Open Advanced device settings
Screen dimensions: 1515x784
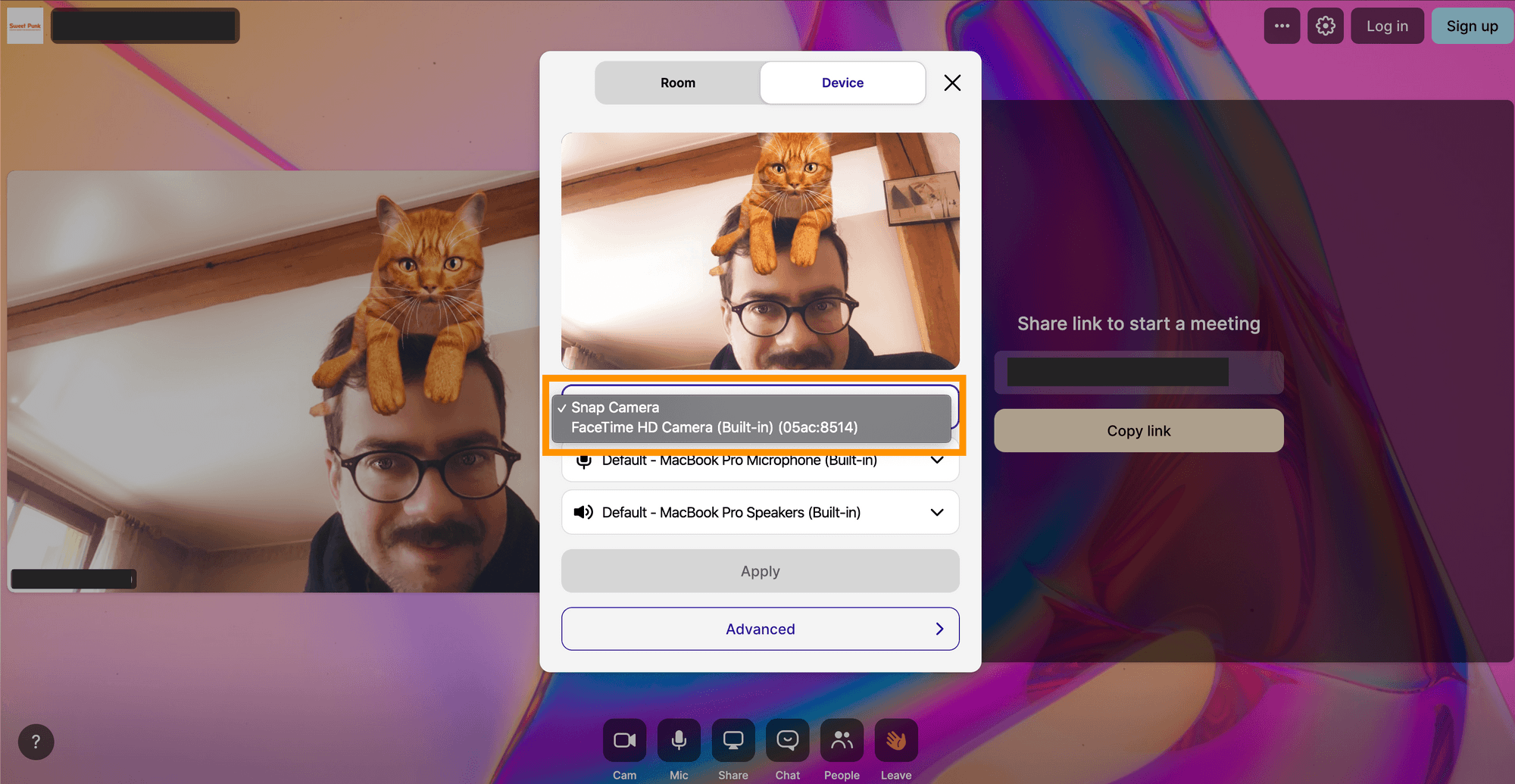[760, 629]
